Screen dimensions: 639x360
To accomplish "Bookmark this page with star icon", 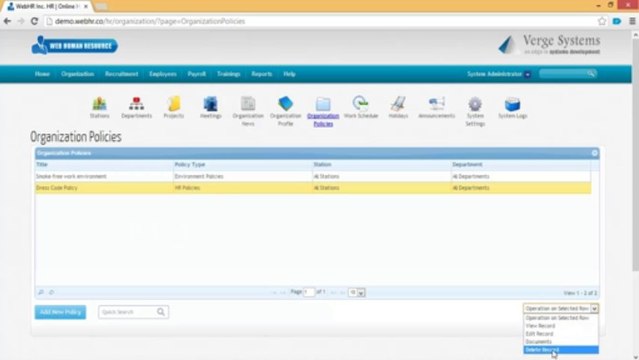I will point(602,21).
